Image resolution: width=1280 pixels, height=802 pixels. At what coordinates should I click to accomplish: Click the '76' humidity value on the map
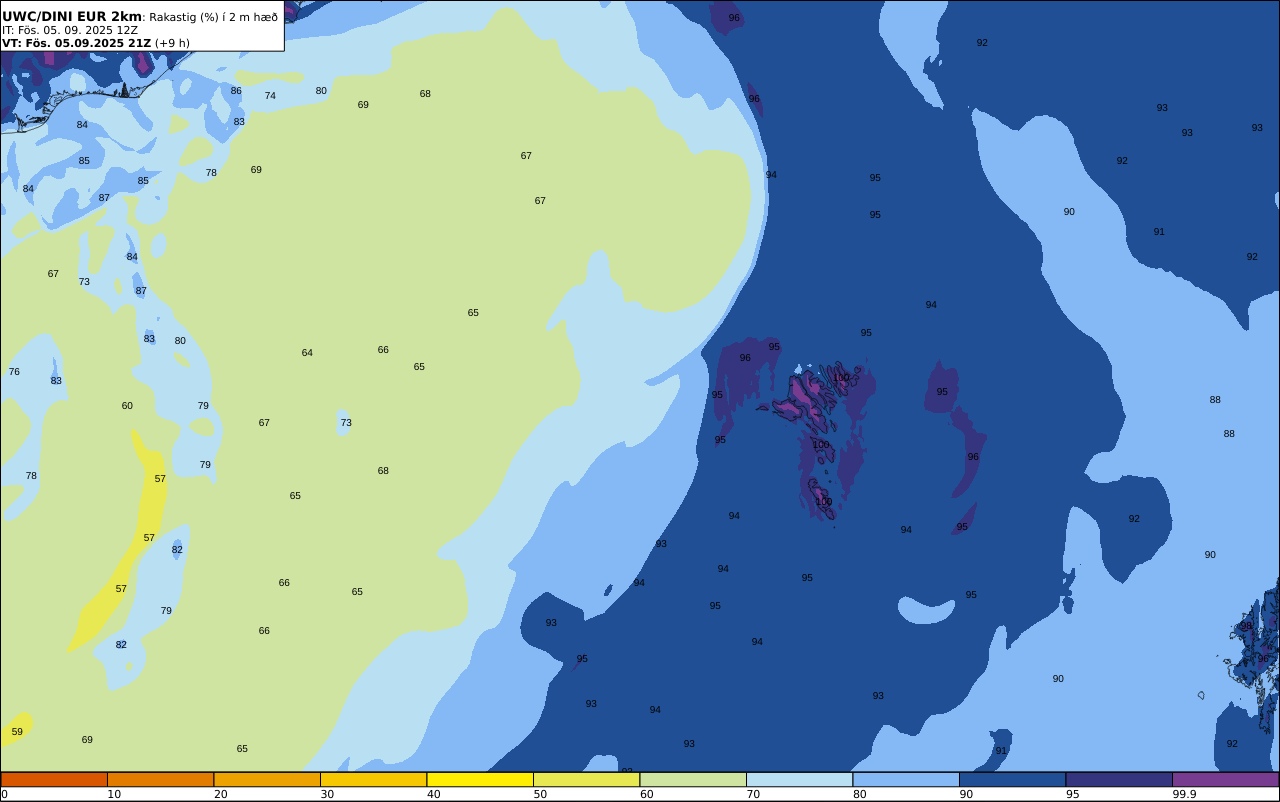(x=14, y=372)
